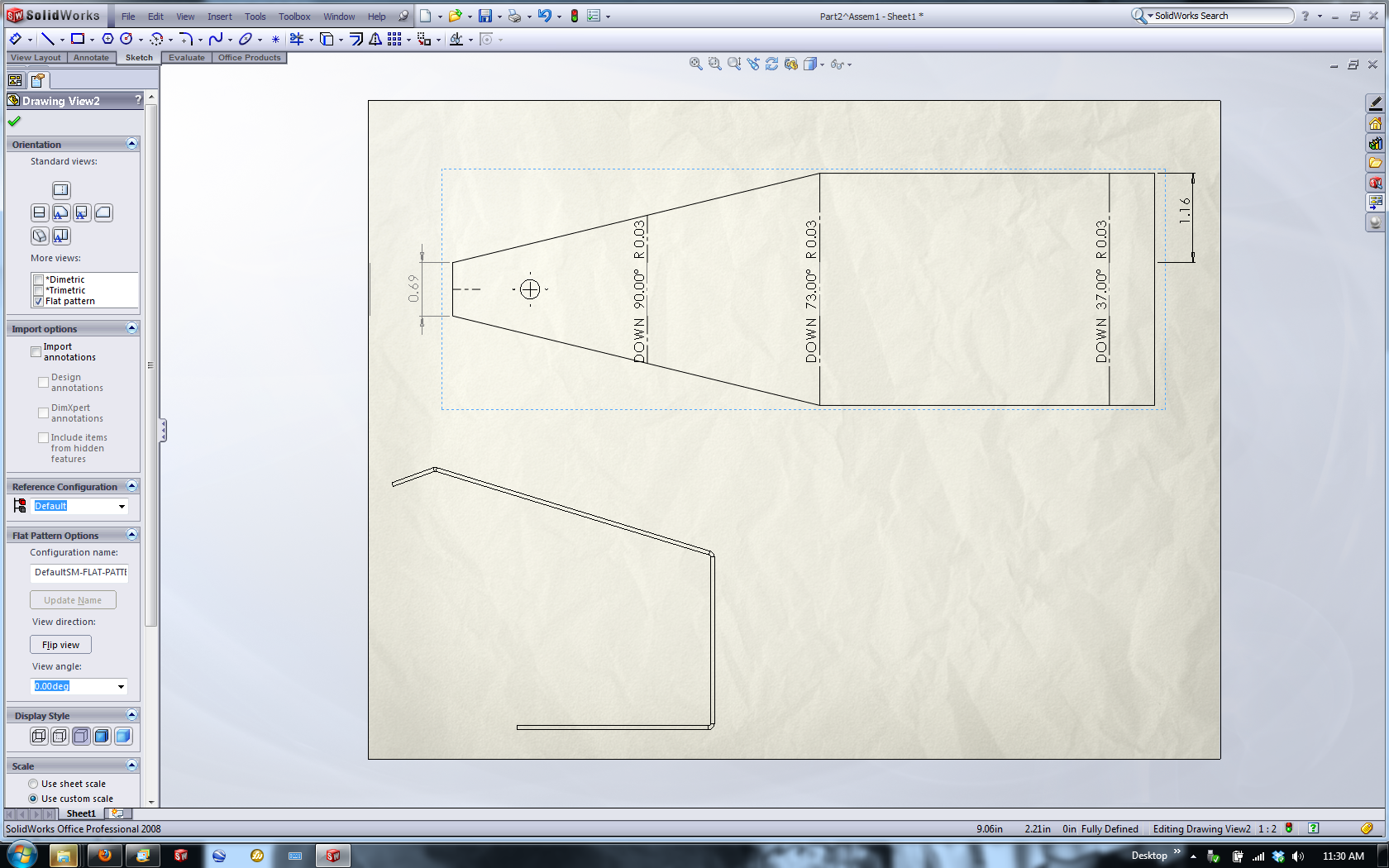
Task: Select the Use custom scale radio button
Action: click(33, 799)
